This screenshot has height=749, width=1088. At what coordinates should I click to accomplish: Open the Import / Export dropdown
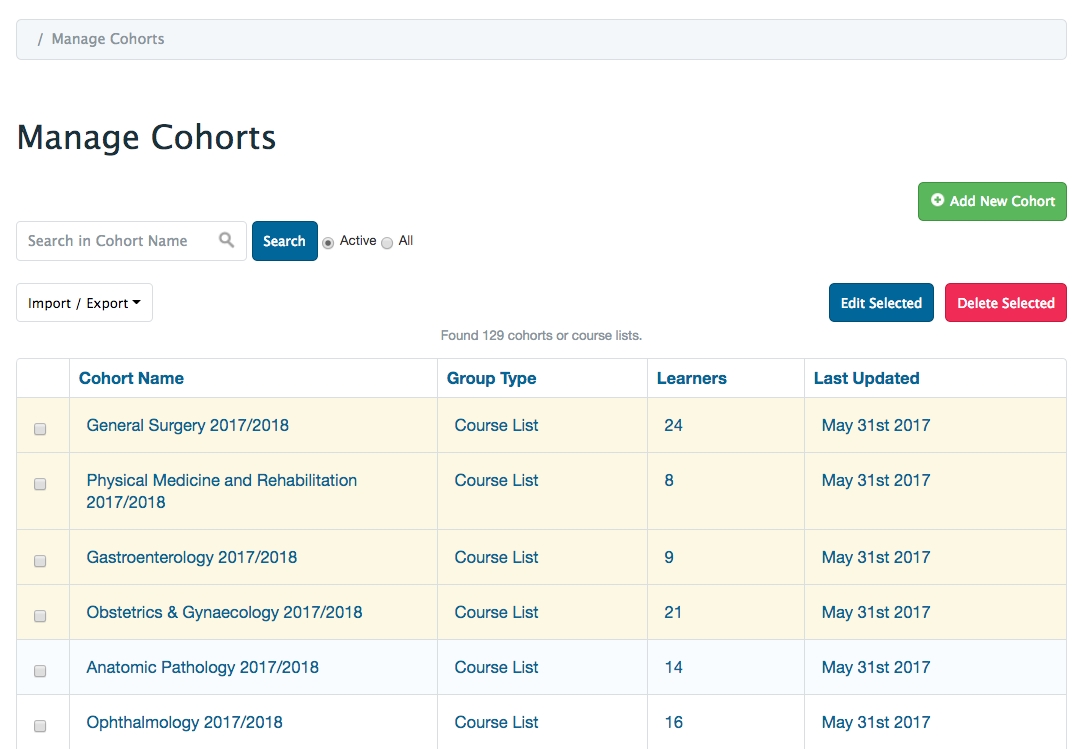click(x=84, y=303)
